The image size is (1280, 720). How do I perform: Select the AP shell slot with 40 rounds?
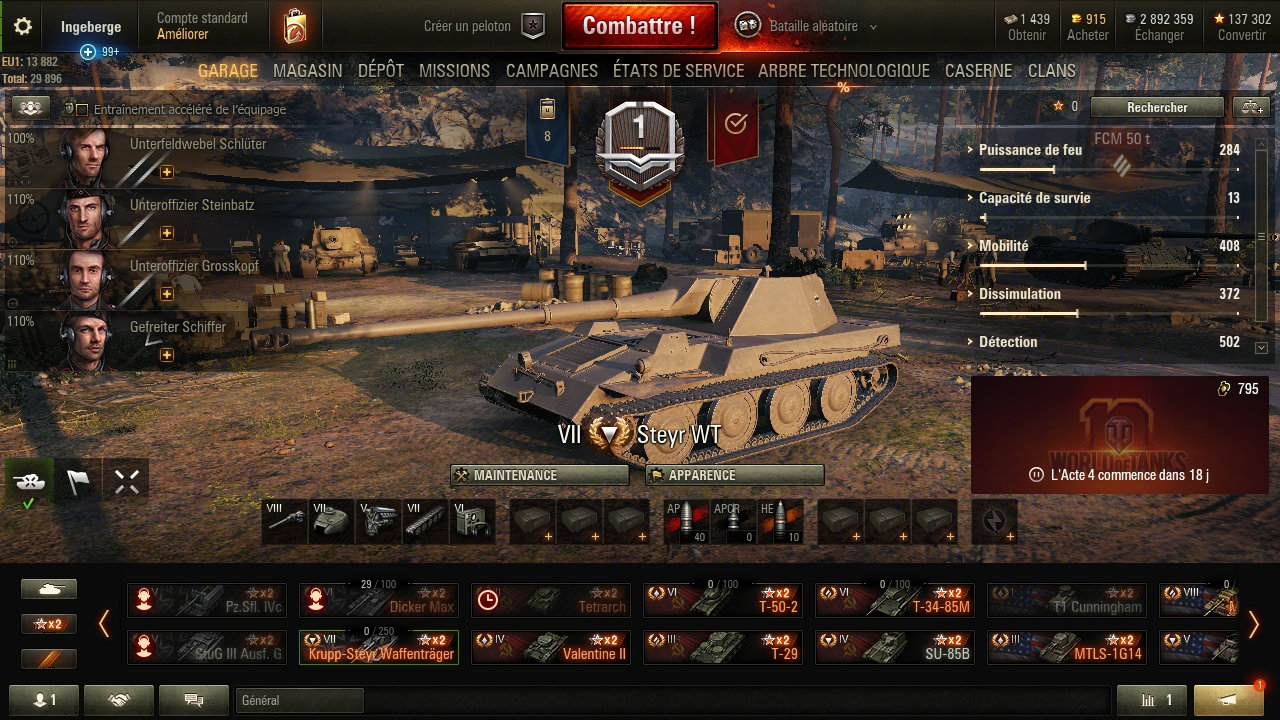pyautogui.click(x=685, y=522)
